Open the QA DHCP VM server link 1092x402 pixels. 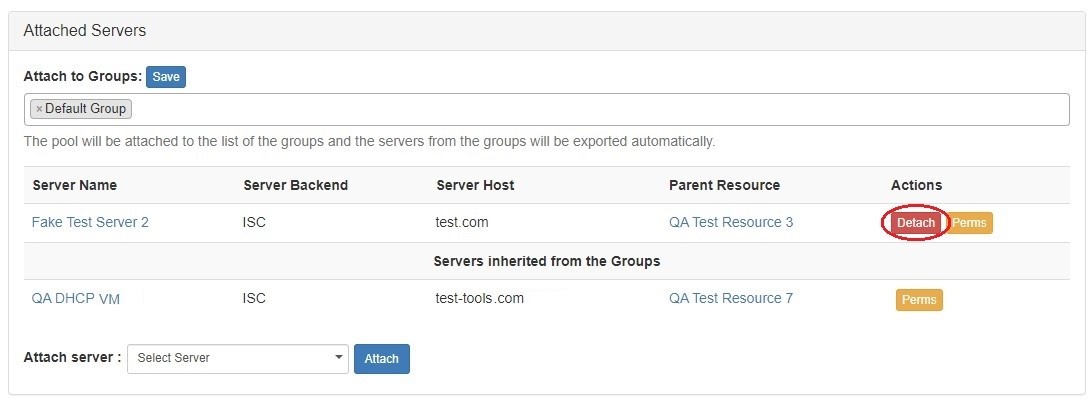tap(76, 298)
